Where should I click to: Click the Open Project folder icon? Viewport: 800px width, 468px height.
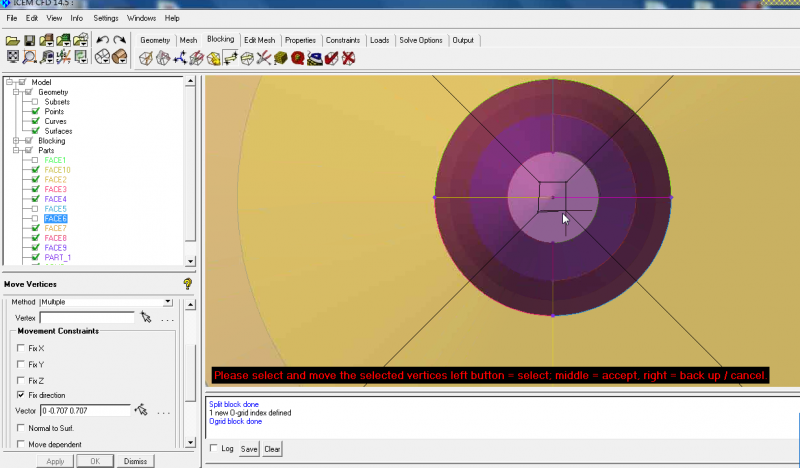[12, 40]
